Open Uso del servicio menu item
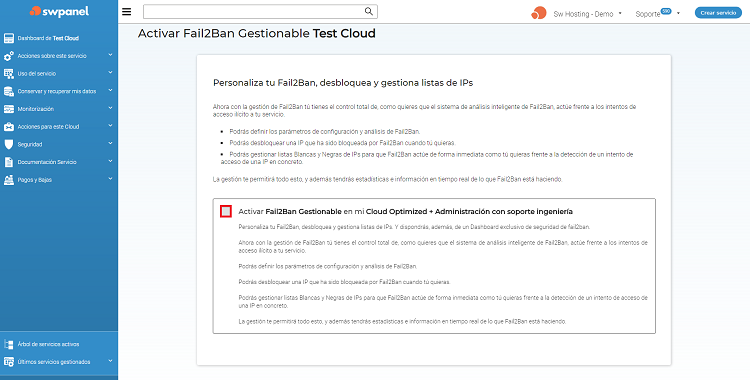Viewport: 750px width, 380px height. [x=59, y=74]
